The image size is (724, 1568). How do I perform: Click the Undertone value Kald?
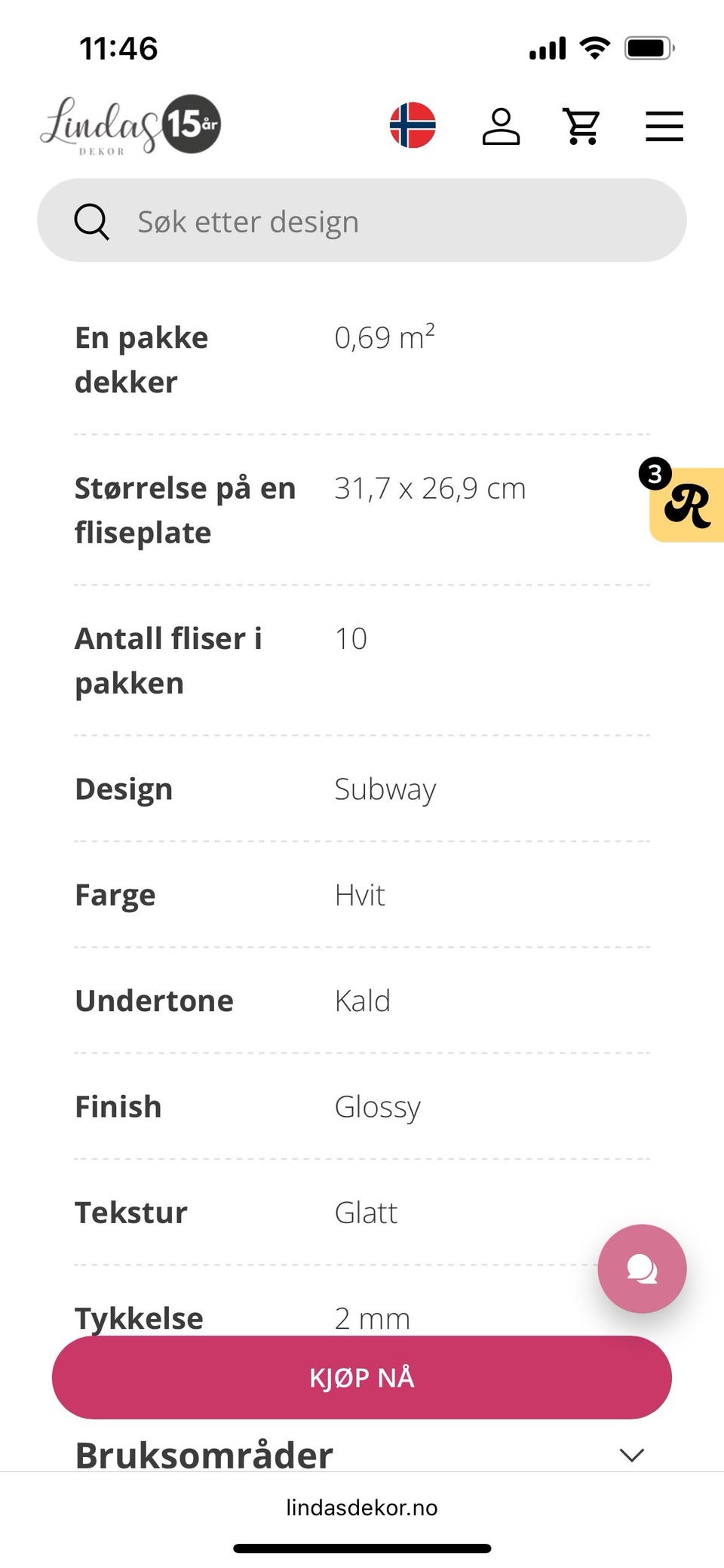[362, 1000]
